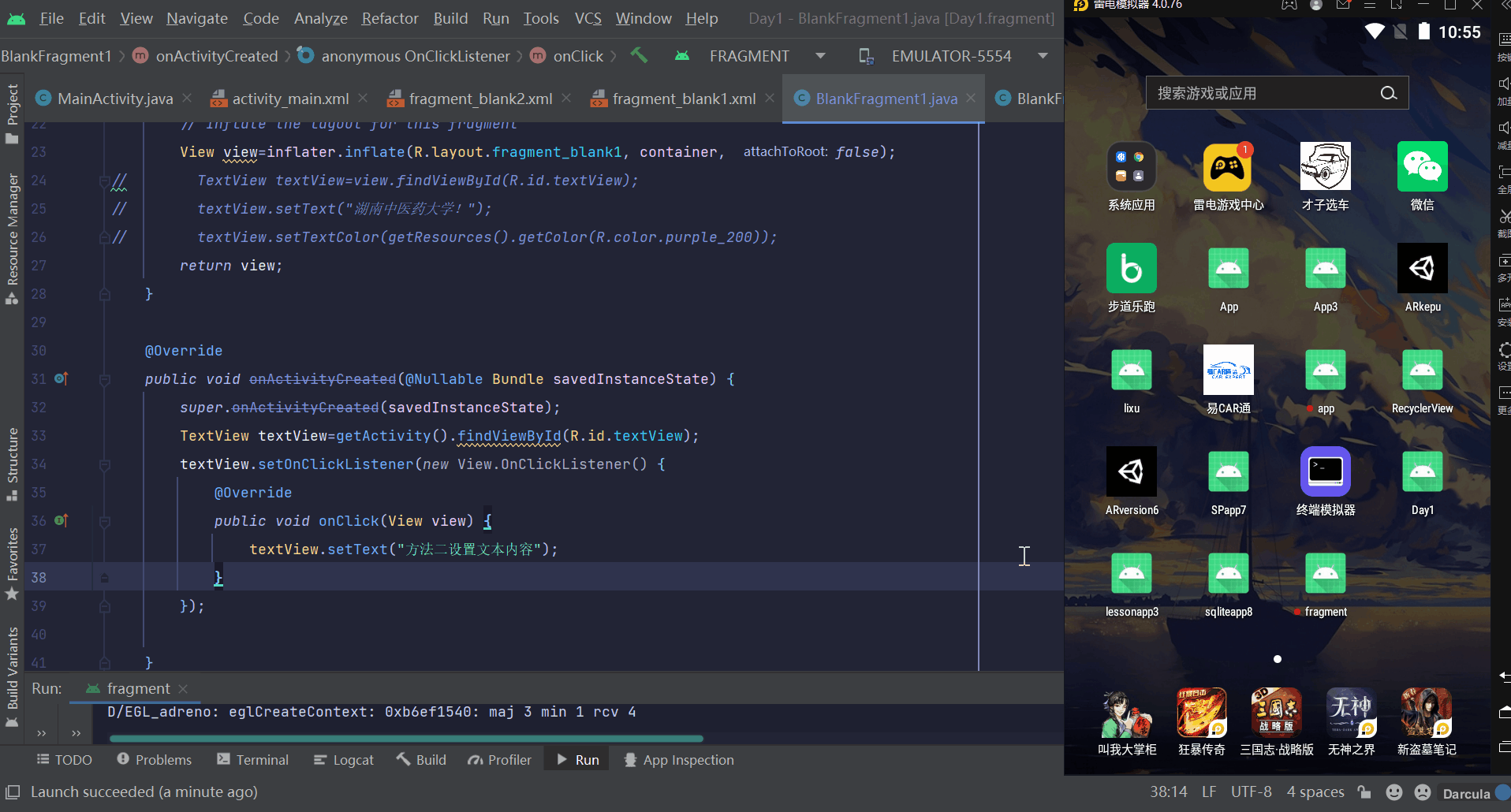
Task: Click the onClick breadcrumb in navigation bar
Action: tap(568, 56)
